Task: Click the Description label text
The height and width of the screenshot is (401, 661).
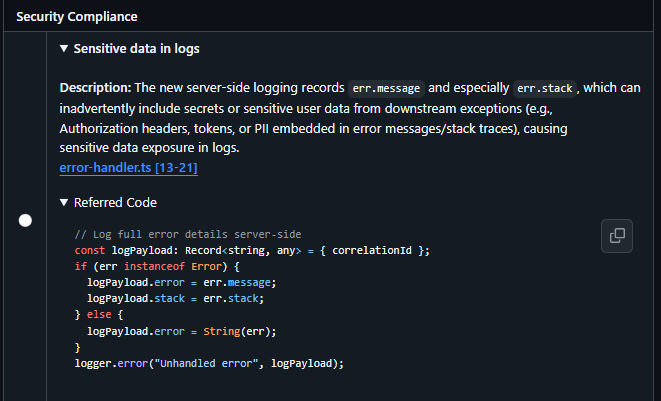Action: click(95, 88)
